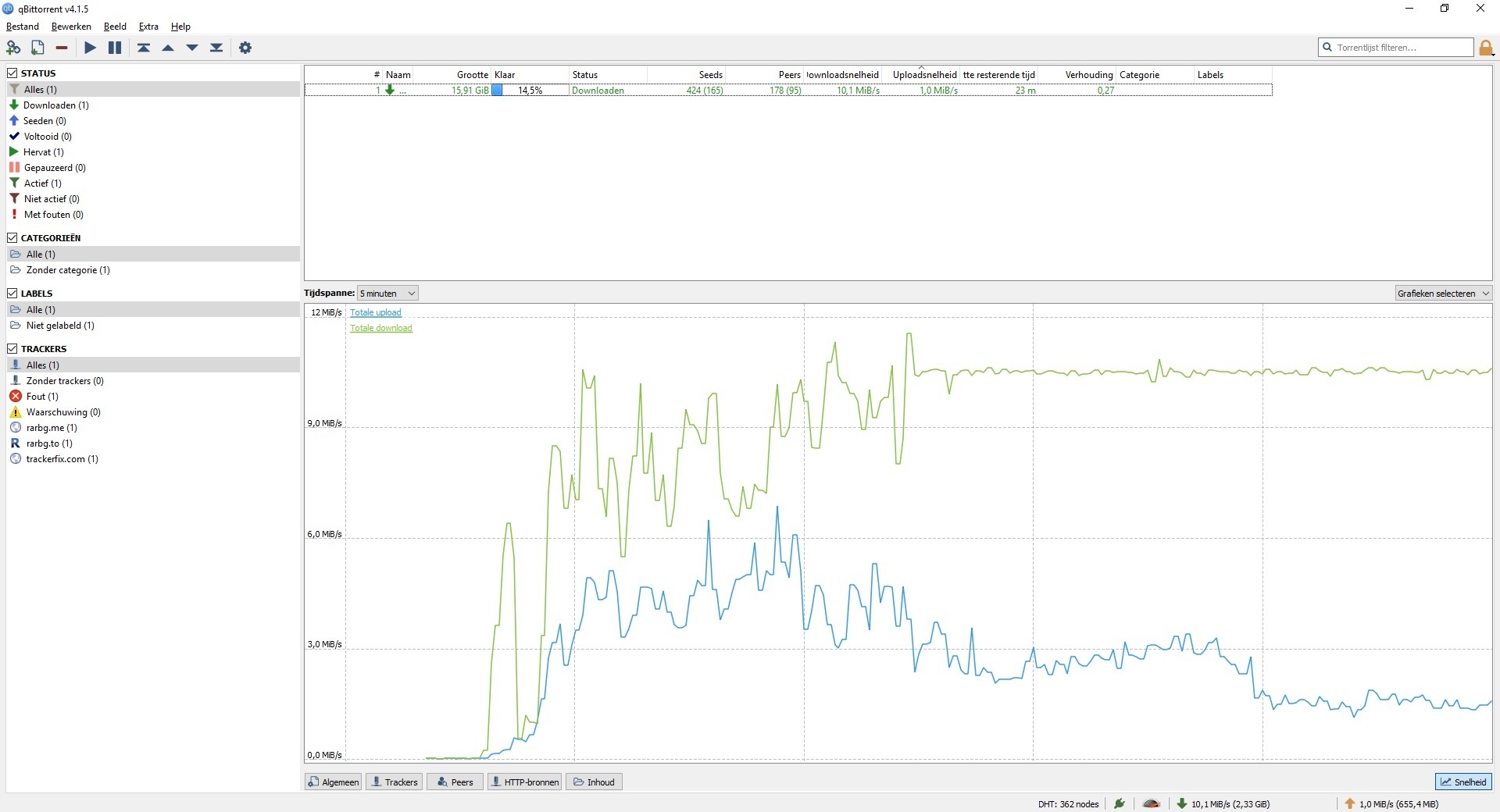Toggle the CATEGORIEËN section checkbox
The width and height of the screenshot is (1500, 812).
coord(12,237)
